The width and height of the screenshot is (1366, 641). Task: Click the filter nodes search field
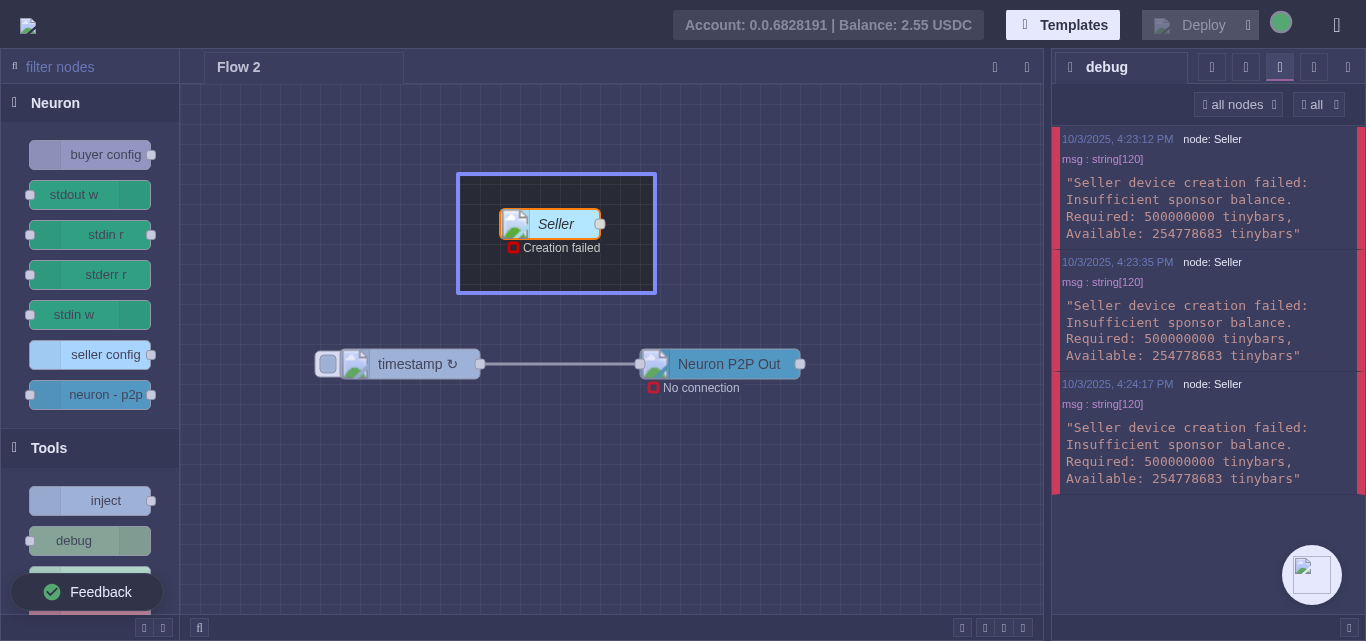[x=95, y=67]
